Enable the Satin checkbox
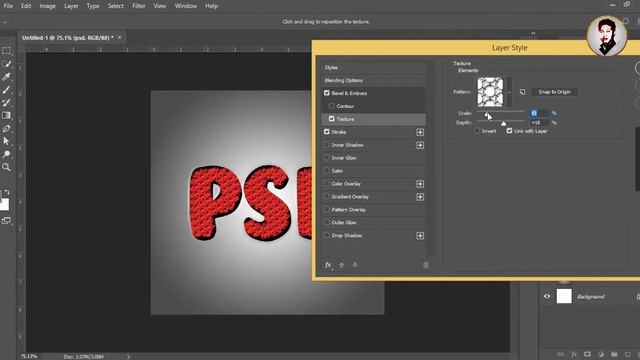Screen dimensions: 640x360 coord(327,171)
